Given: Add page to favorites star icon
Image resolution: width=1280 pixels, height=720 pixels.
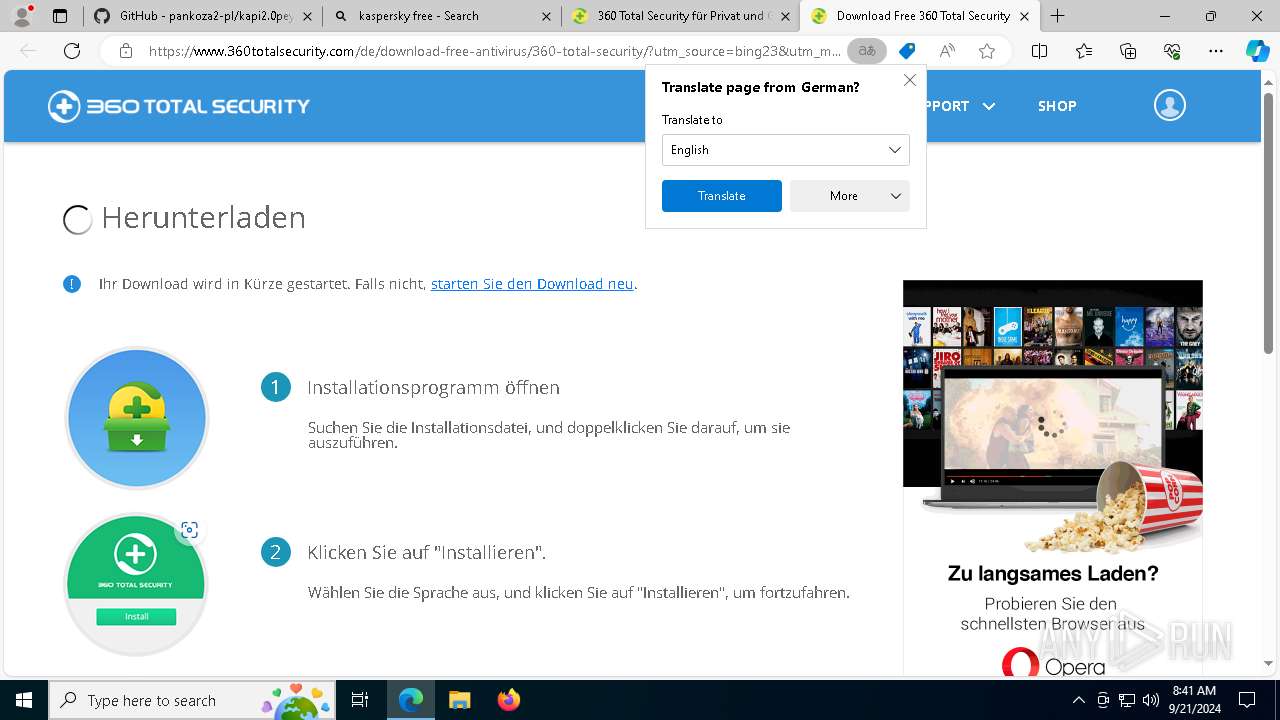Looking at the screenshot, I should click(x=987, y=51).
